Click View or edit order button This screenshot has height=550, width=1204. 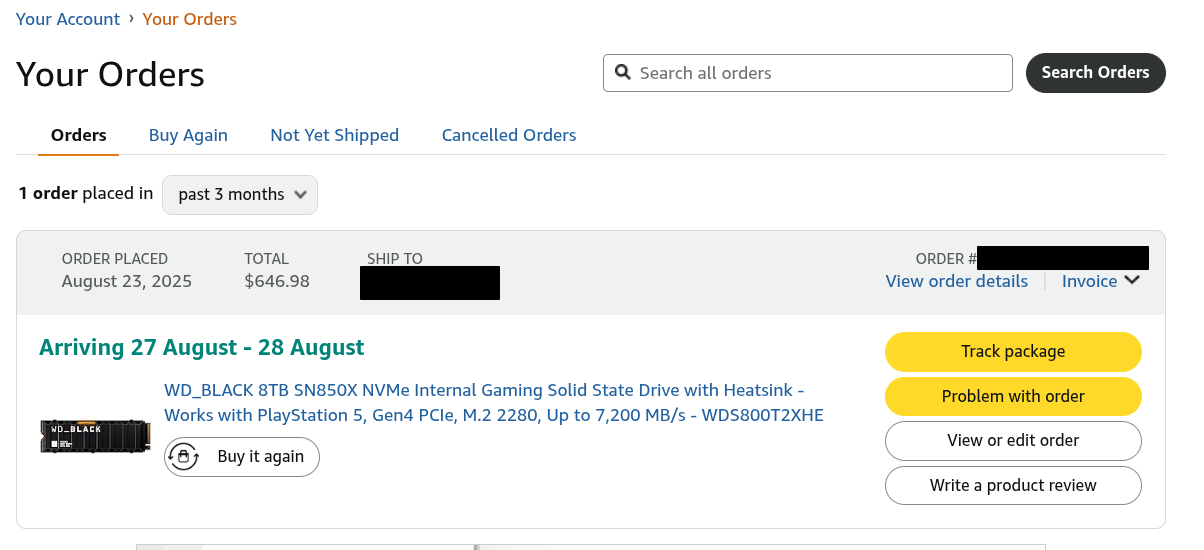(x=1013, y=441)
